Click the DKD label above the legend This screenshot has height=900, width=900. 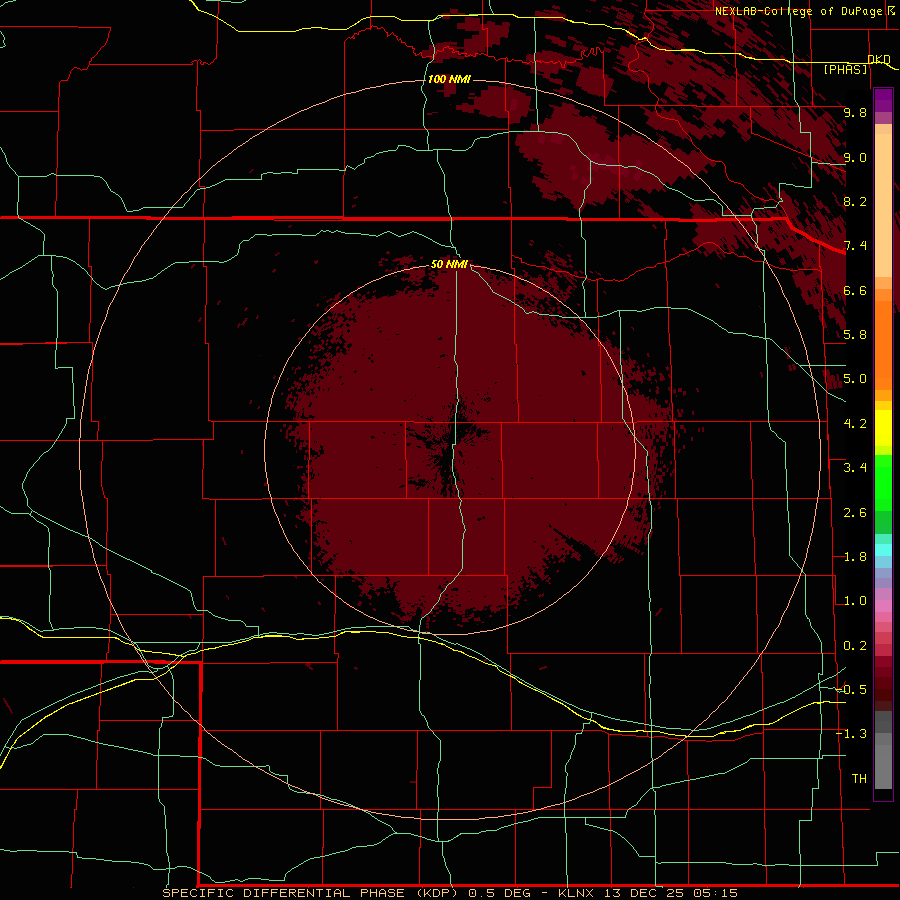point(879,59)
